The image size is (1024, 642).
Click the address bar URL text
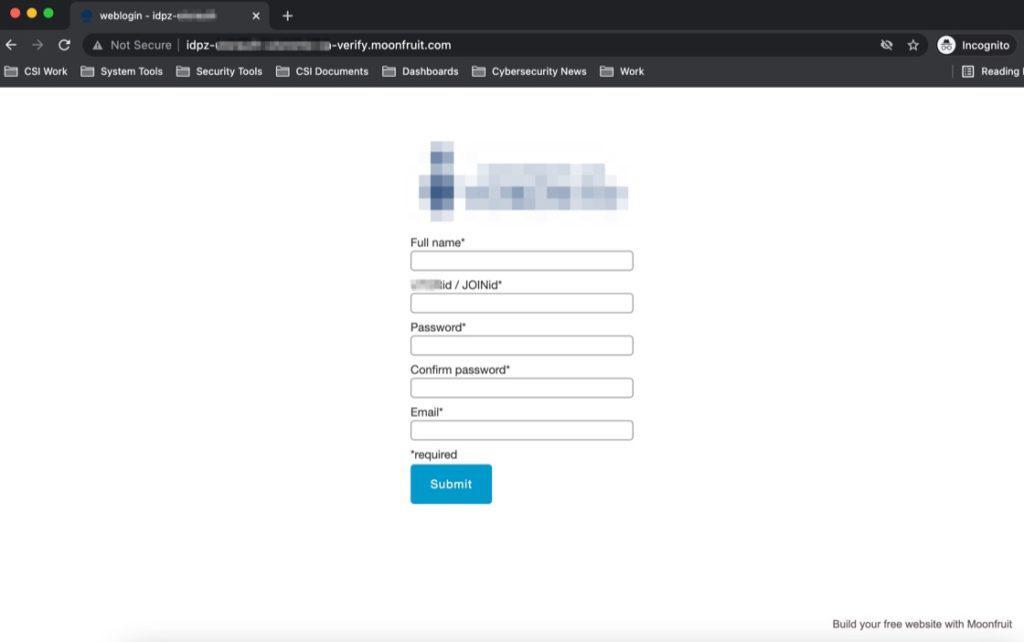tap(319, 45)
